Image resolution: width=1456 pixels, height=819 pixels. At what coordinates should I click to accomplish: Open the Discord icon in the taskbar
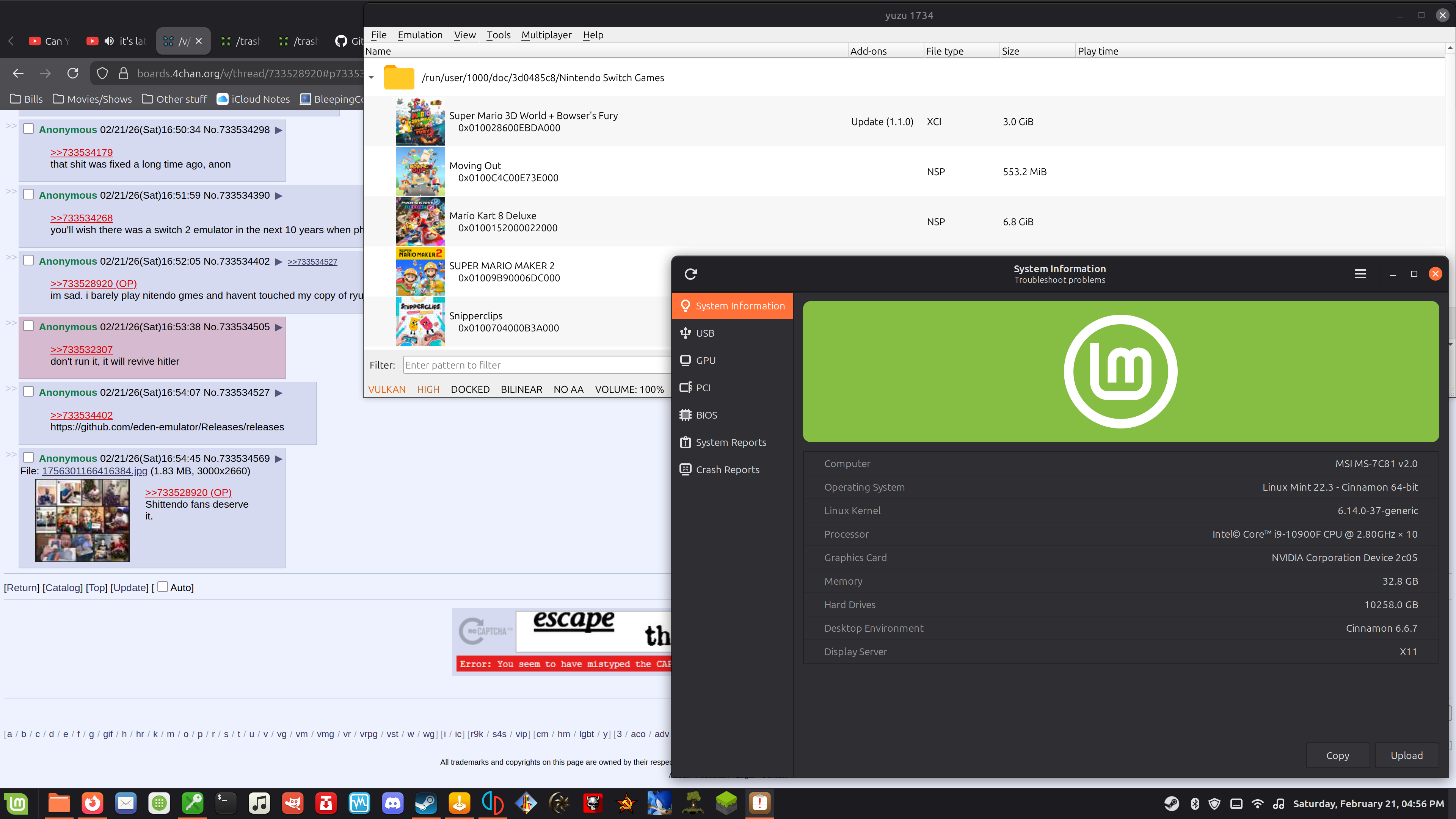coord(392,803)
